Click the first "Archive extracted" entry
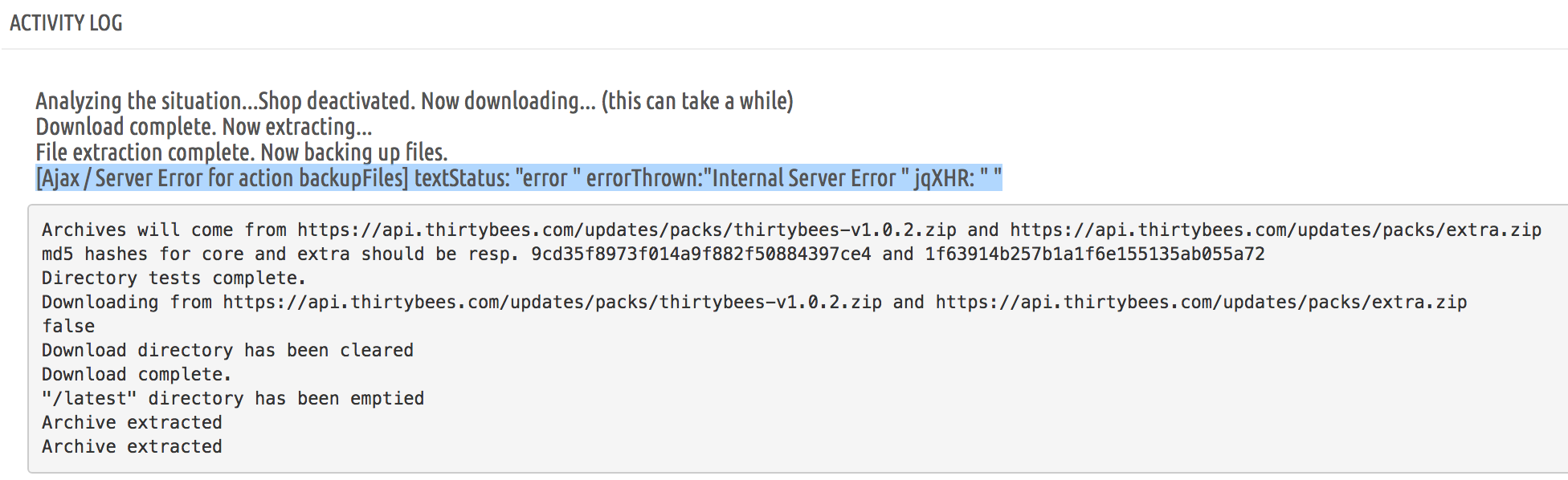 [x=132, y=423]
